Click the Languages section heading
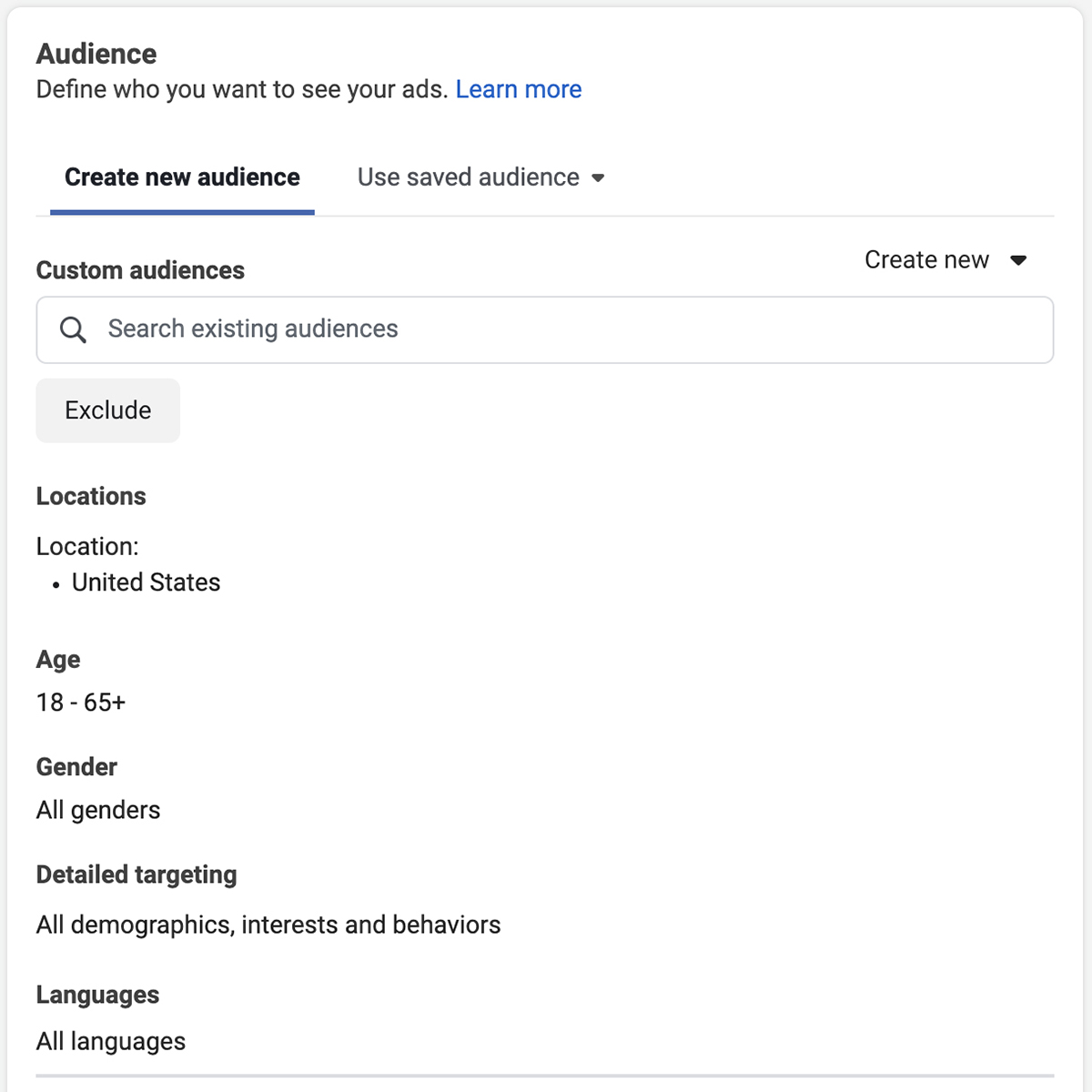Screen dimensions: 1092x1092 click(97, 995)
